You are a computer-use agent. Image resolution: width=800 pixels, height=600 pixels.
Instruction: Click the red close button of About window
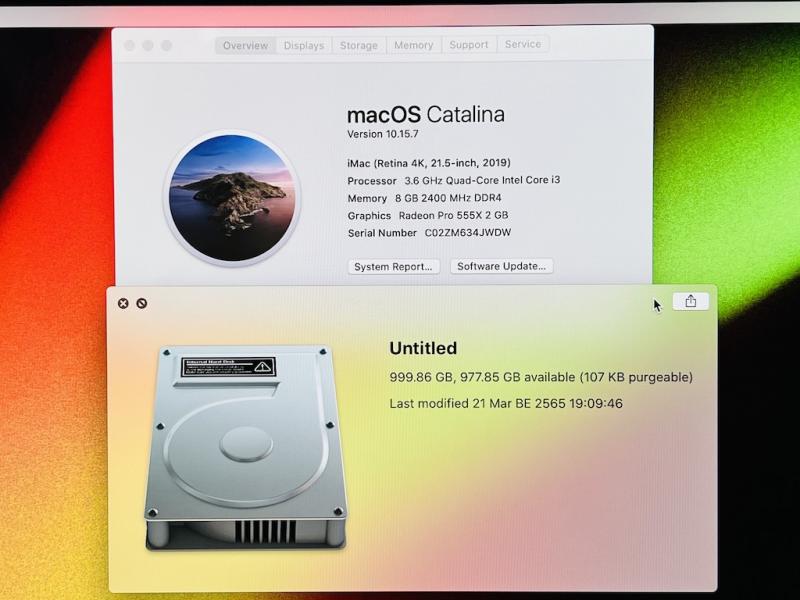point(130,45)
